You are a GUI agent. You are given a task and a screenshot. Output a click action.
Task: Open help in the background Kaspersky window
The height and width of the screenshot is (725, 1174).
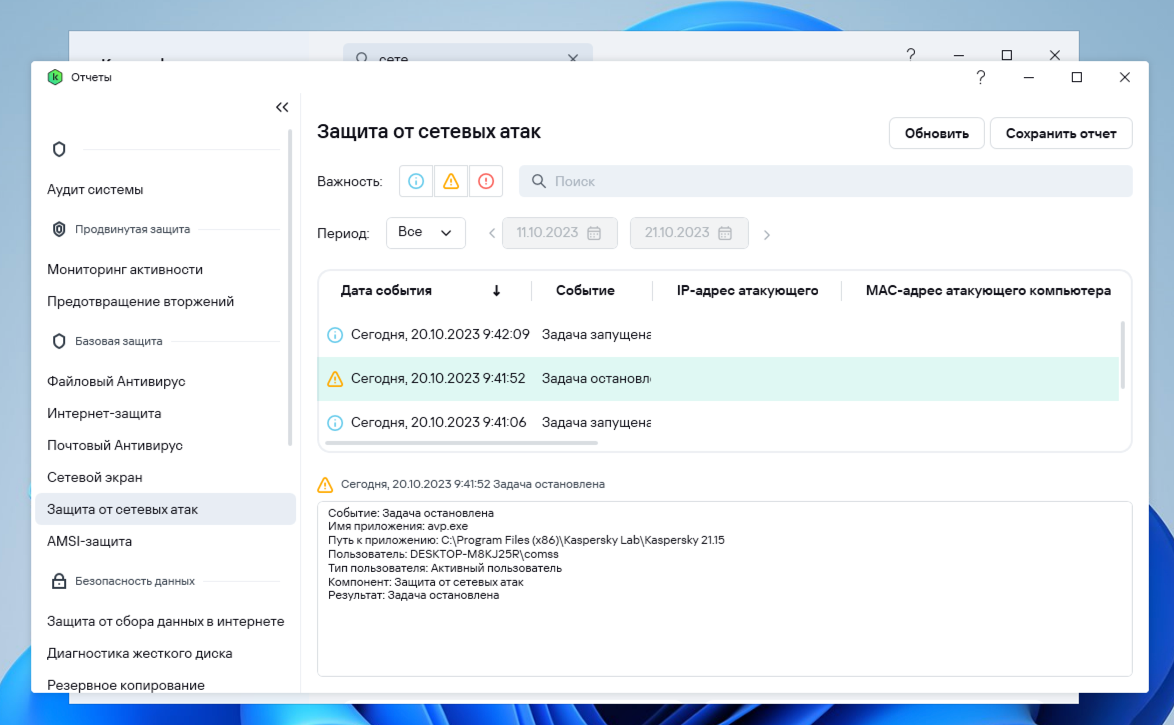click(x=910, y=54)
